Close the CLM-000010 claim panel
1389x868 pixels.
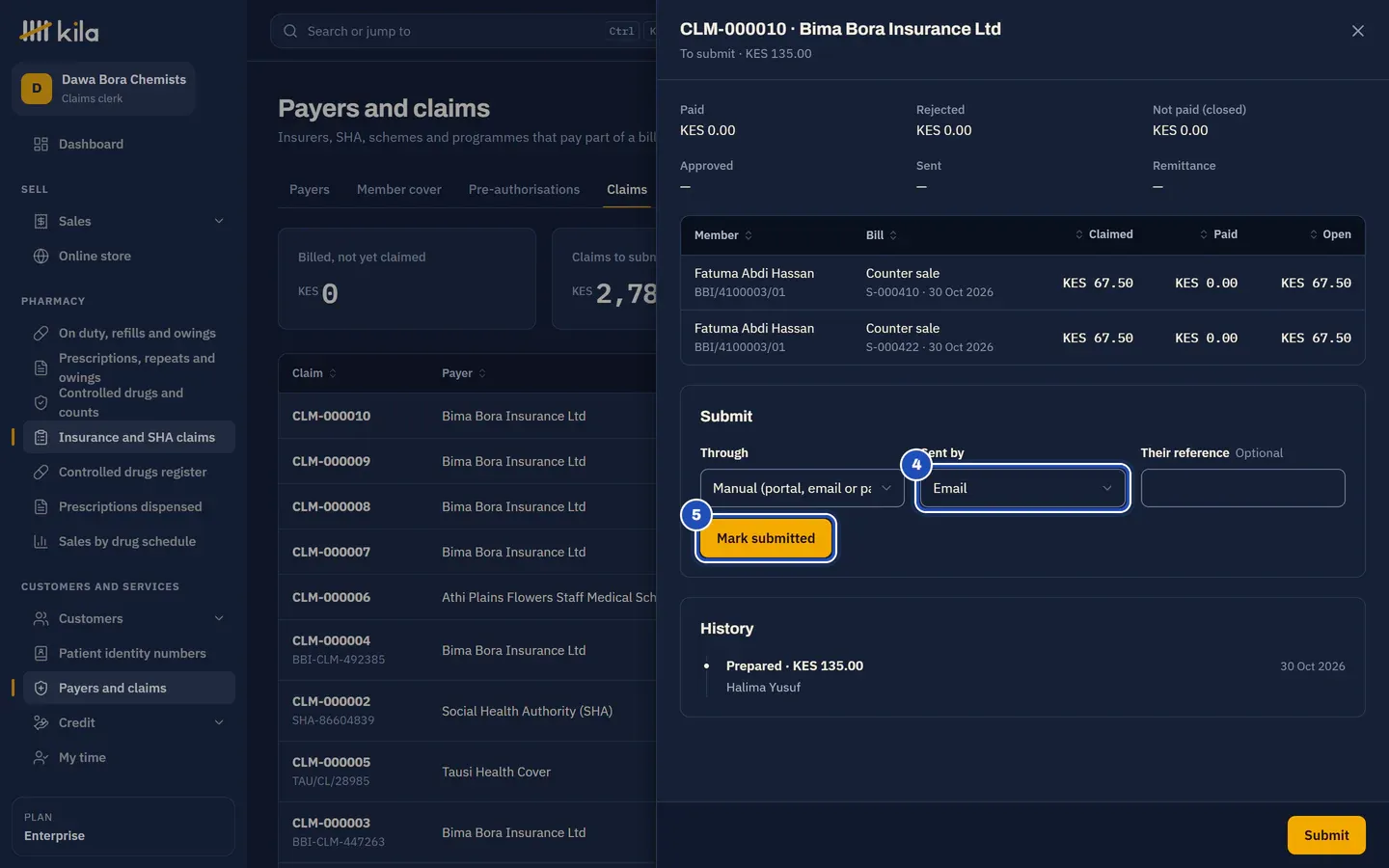pos(1358,31)
